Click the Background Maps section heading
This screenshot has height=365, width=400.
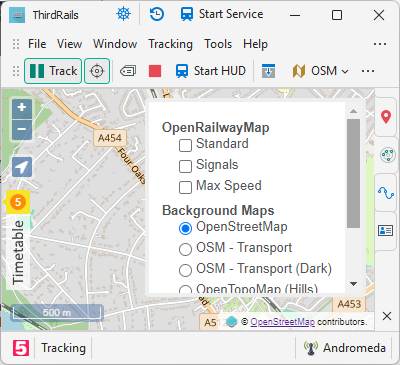pyautogui.click(x=218, y=210)
